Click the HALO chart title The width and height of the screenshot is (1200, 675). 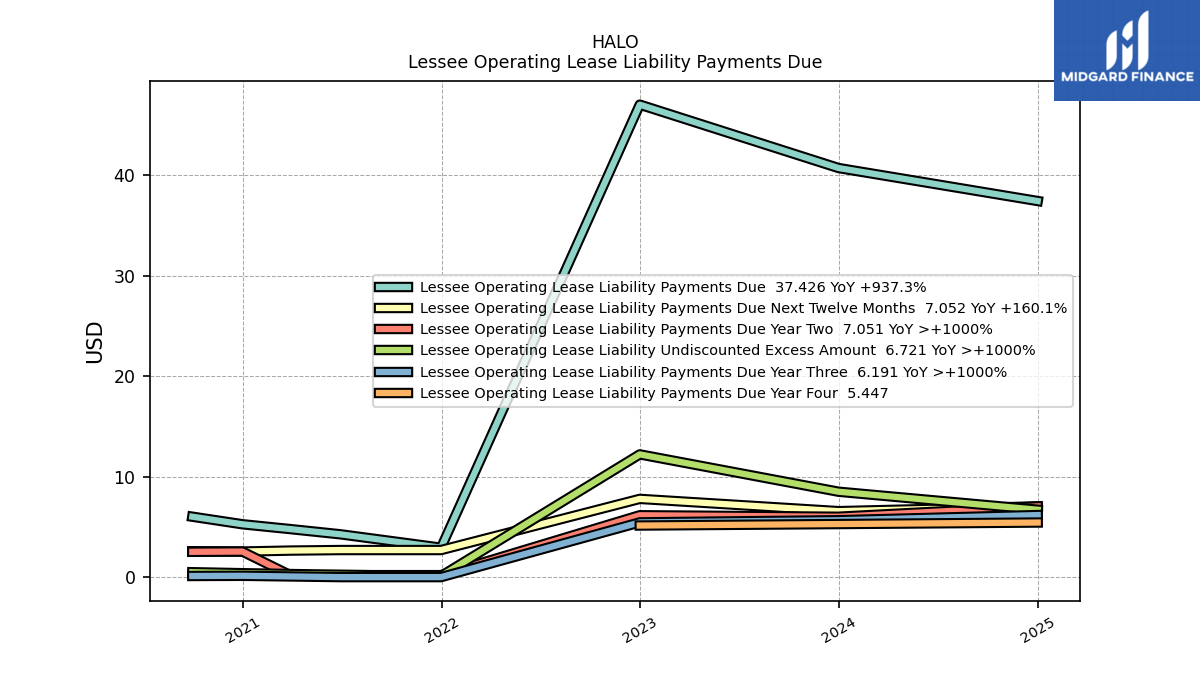615,42
